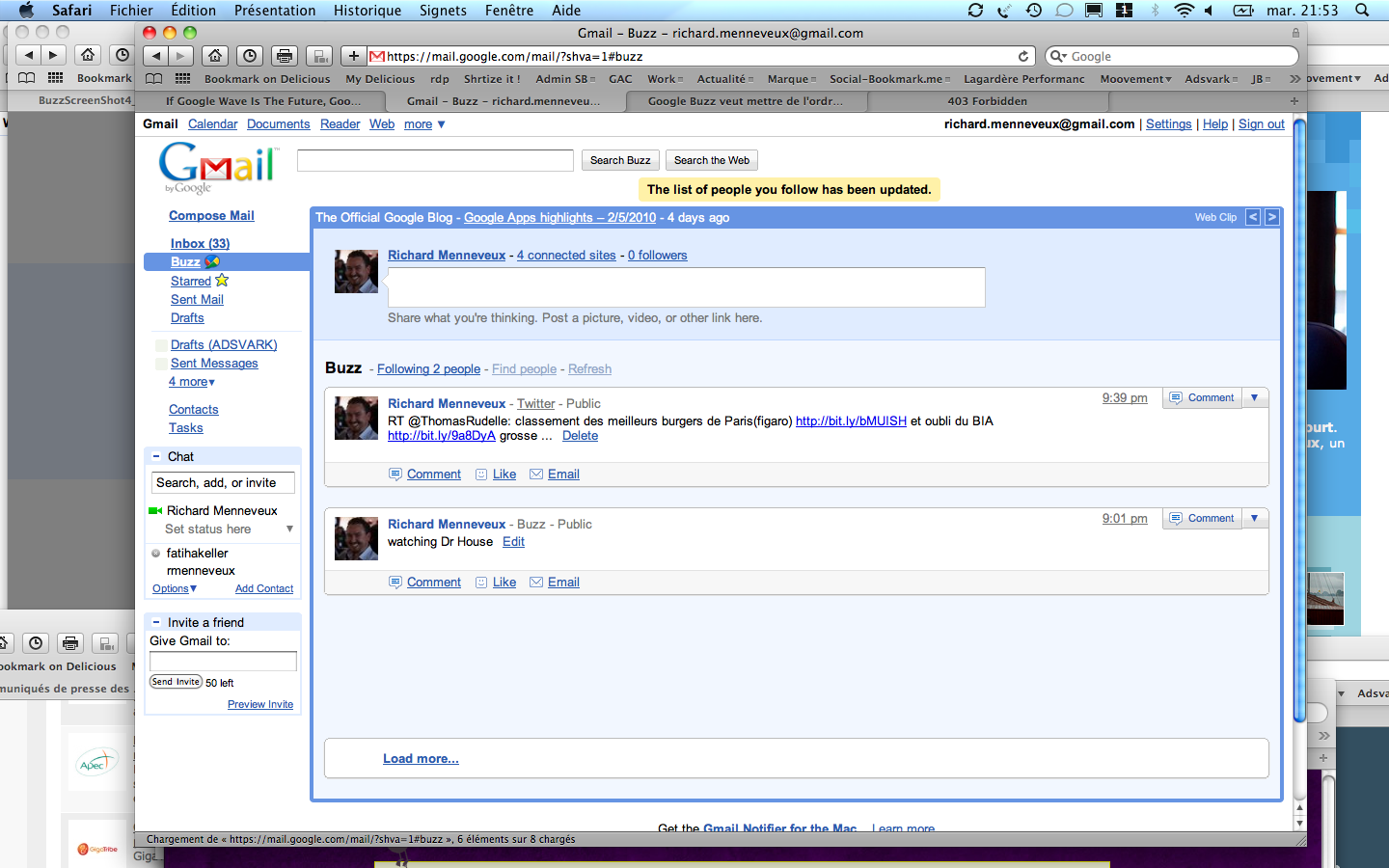
Task: Click the Buzz logo icon in sidebar
Action: pos(212,261)
